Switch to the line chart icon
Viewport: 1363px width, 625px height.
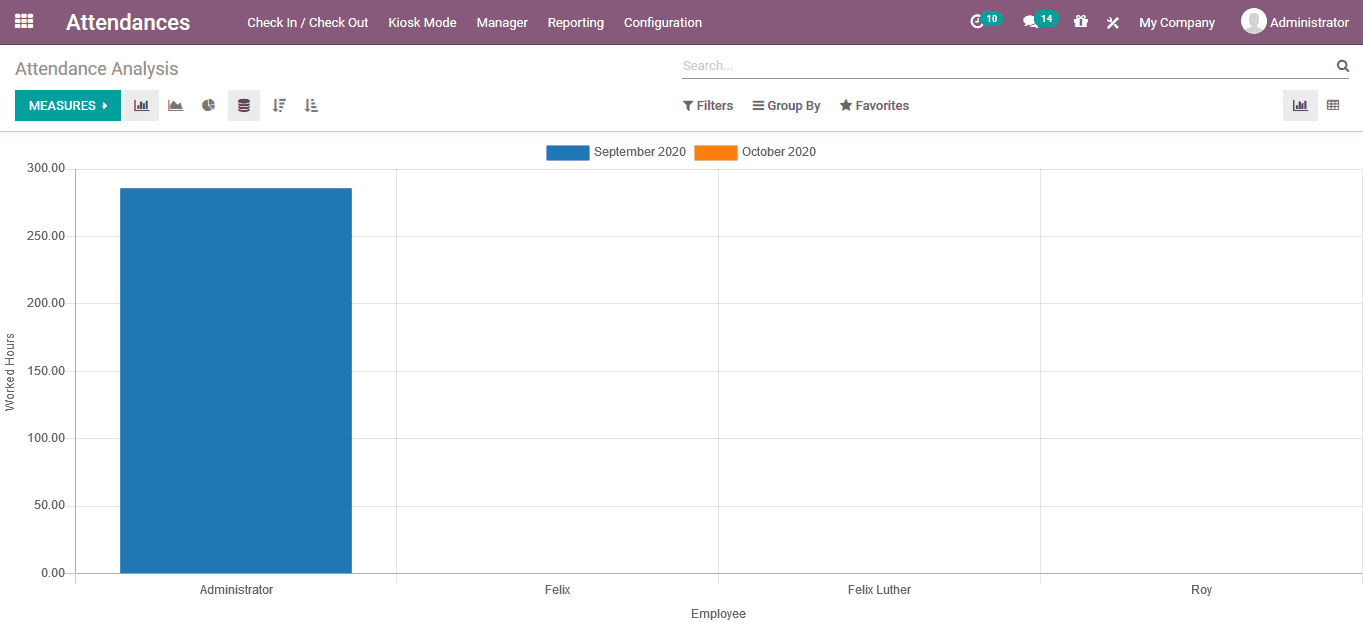pyautogui.click(x=175, y=105)
